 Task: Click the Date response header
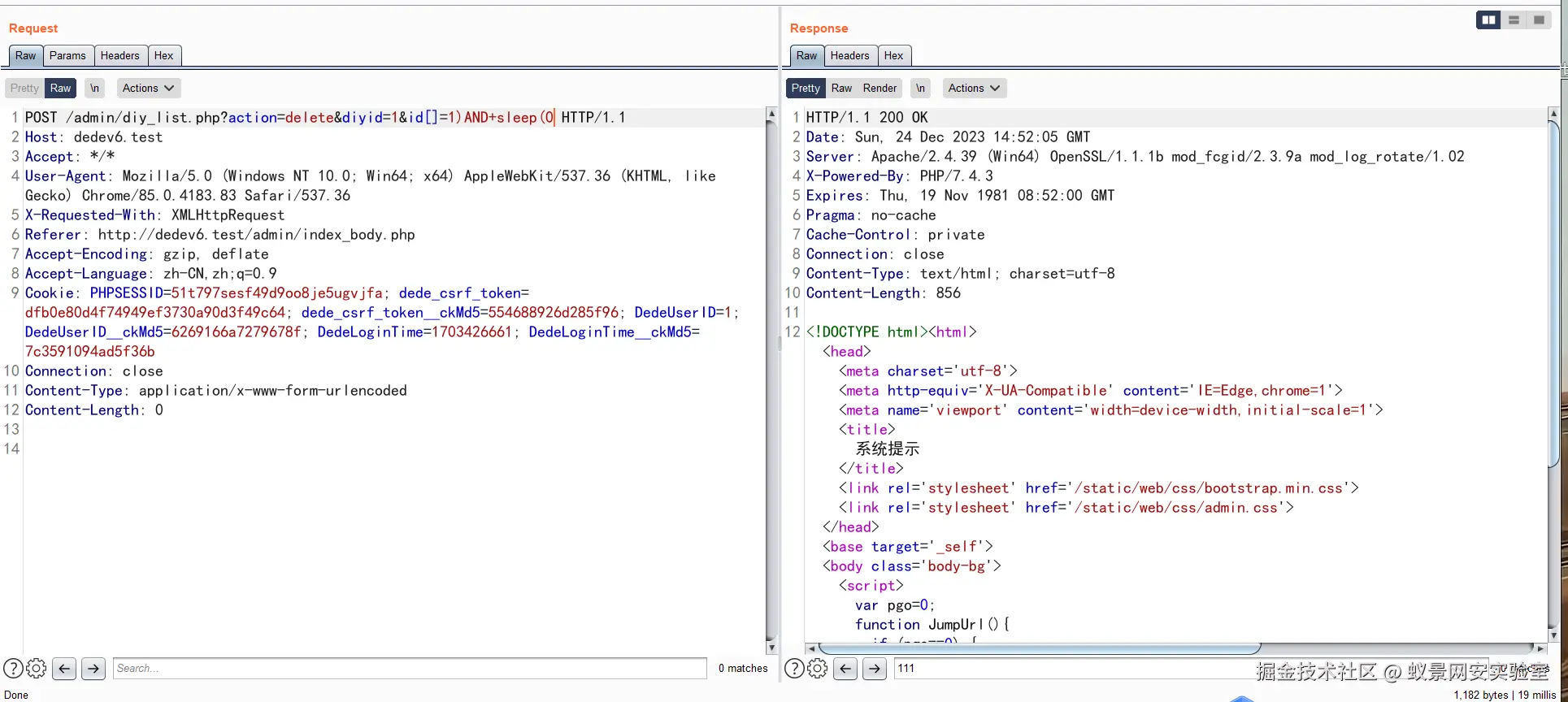click(948, 137)
